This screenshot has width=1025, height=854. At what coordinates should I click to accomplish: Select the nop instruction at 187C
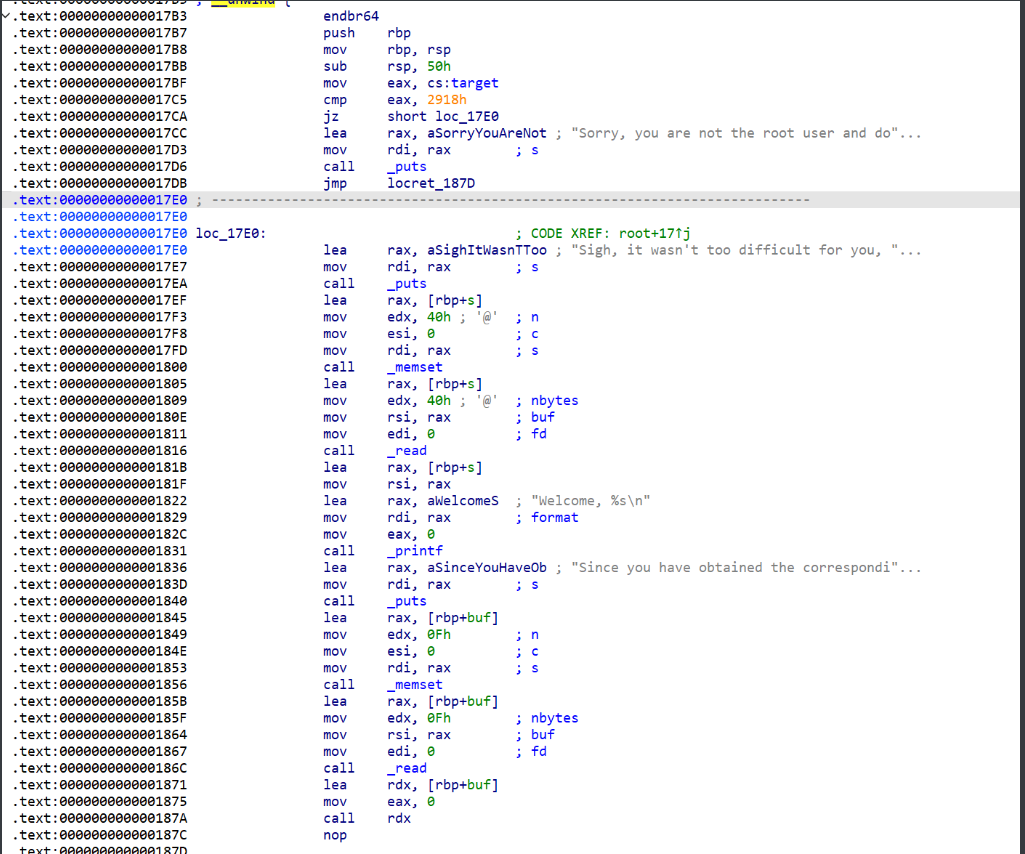click(334, 835)
